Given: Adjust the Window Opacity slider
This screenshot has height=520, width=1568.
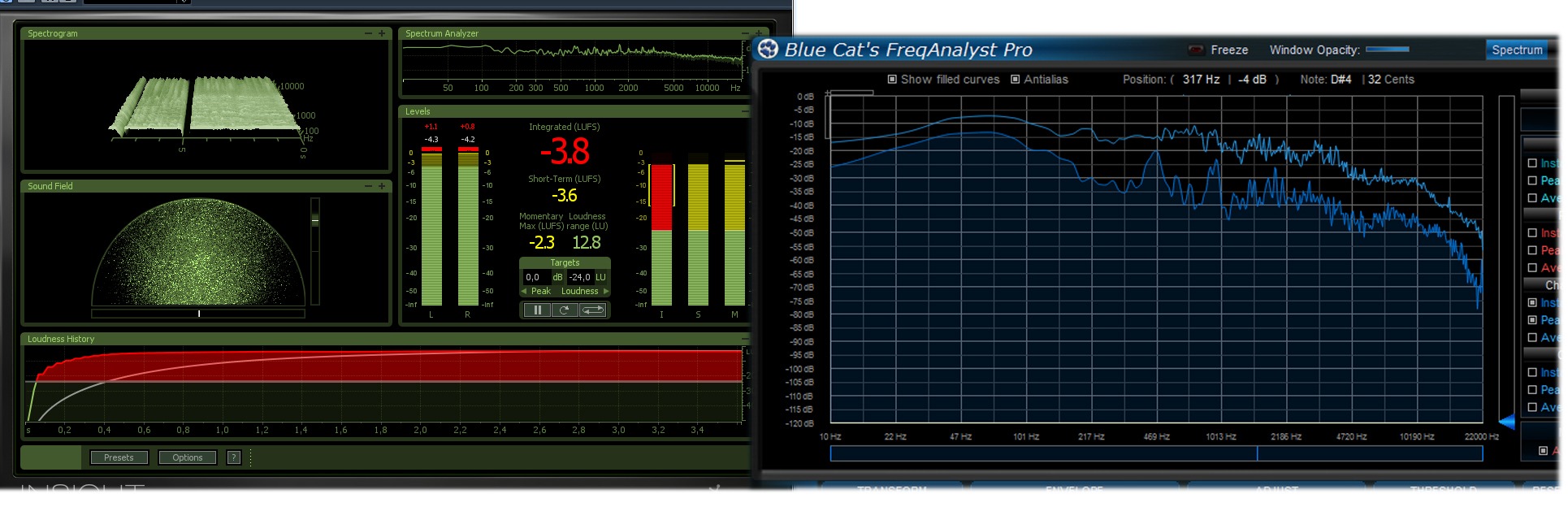Looking at the screenshot, I should click(1388, 50).
